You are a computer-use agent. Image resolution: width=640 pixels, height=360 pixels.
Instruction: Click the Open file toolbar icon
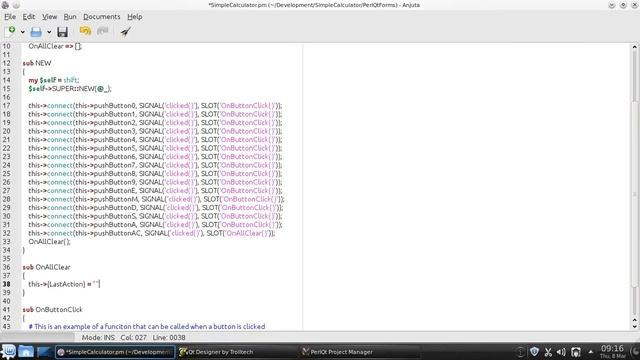pos(36,31)
